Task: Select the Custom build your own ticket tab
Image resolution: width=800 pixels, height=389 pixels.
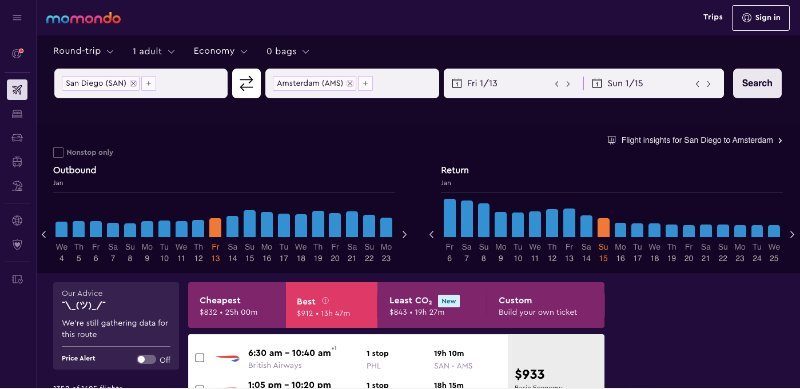Action: coord(545,305)
